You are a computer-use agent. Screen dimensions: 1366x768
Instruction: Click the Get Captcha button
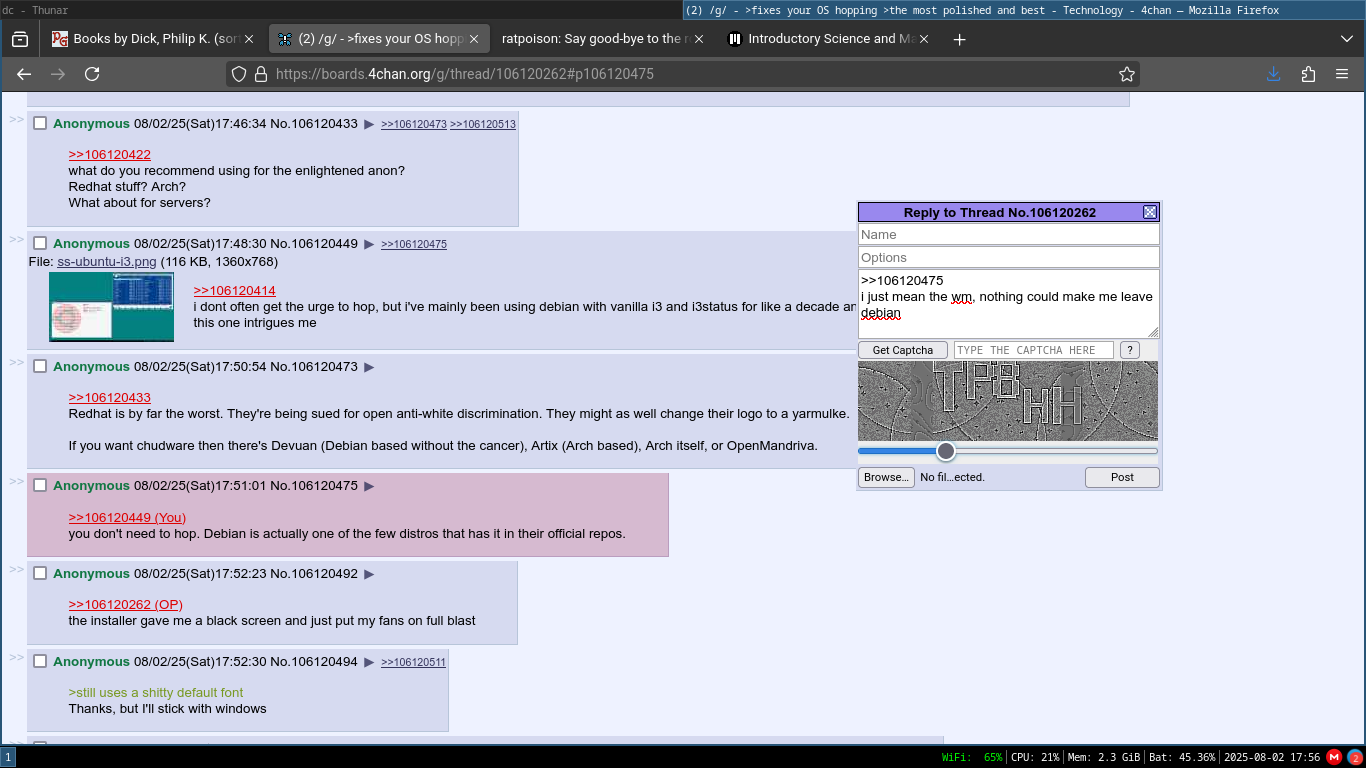tap(903, 350)
